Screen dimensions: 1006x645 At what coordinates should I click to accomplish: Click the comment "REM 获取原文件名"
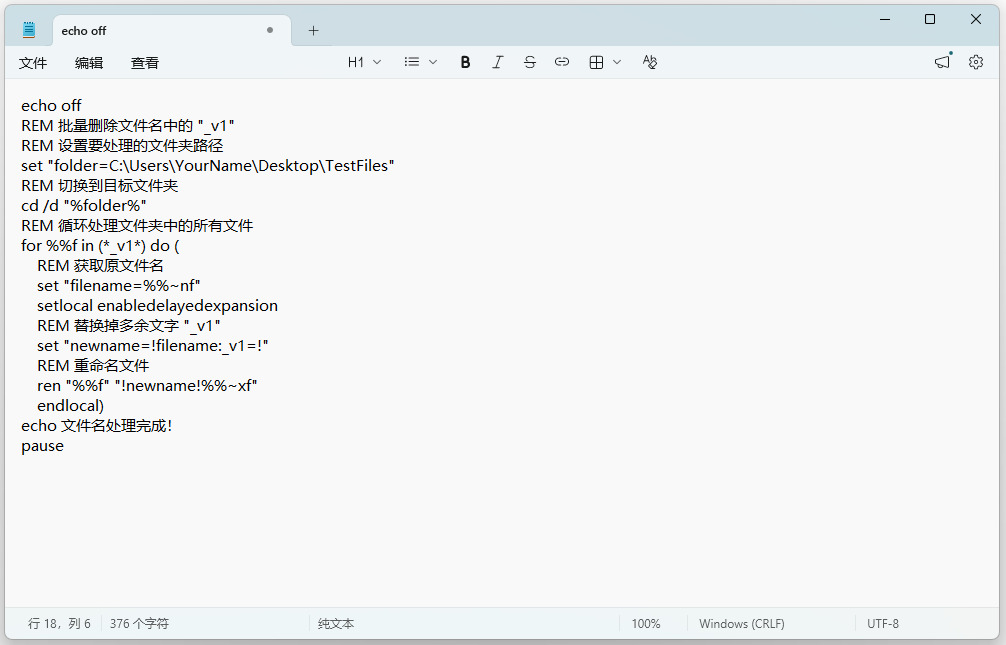point(100,266)
